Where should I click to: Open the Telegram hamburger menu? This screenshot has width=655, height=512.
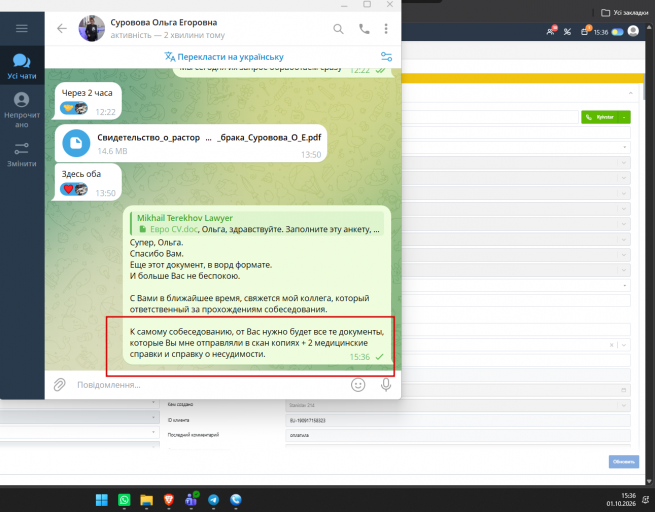pyautogui.click(x=22, y=28)
